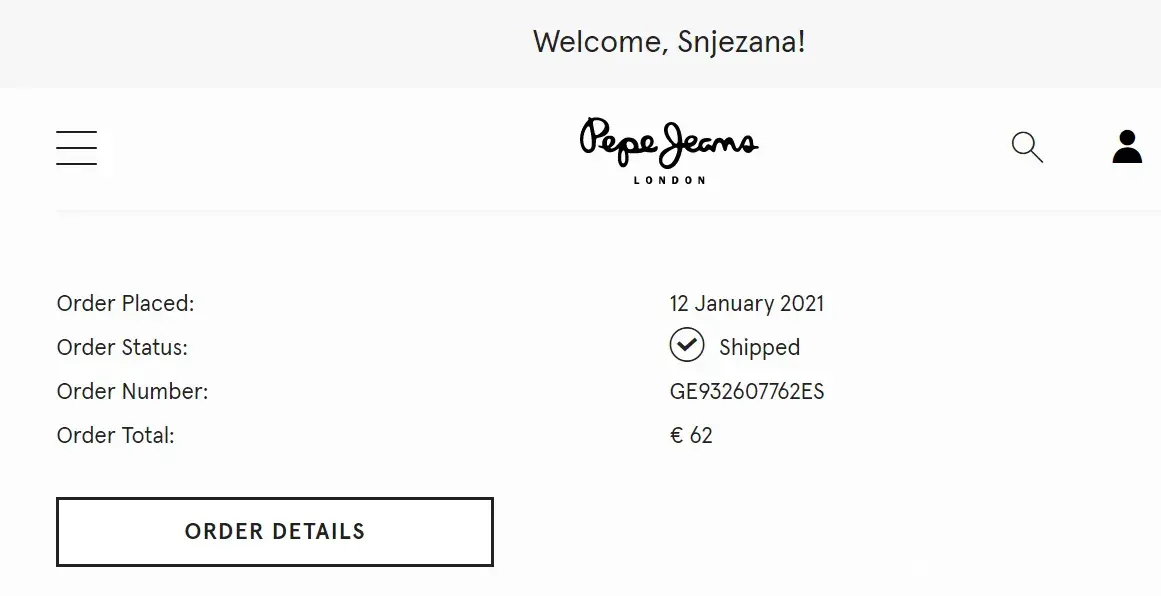
Task: Click the search magnifying glass icon
Action: (1027, 147)
